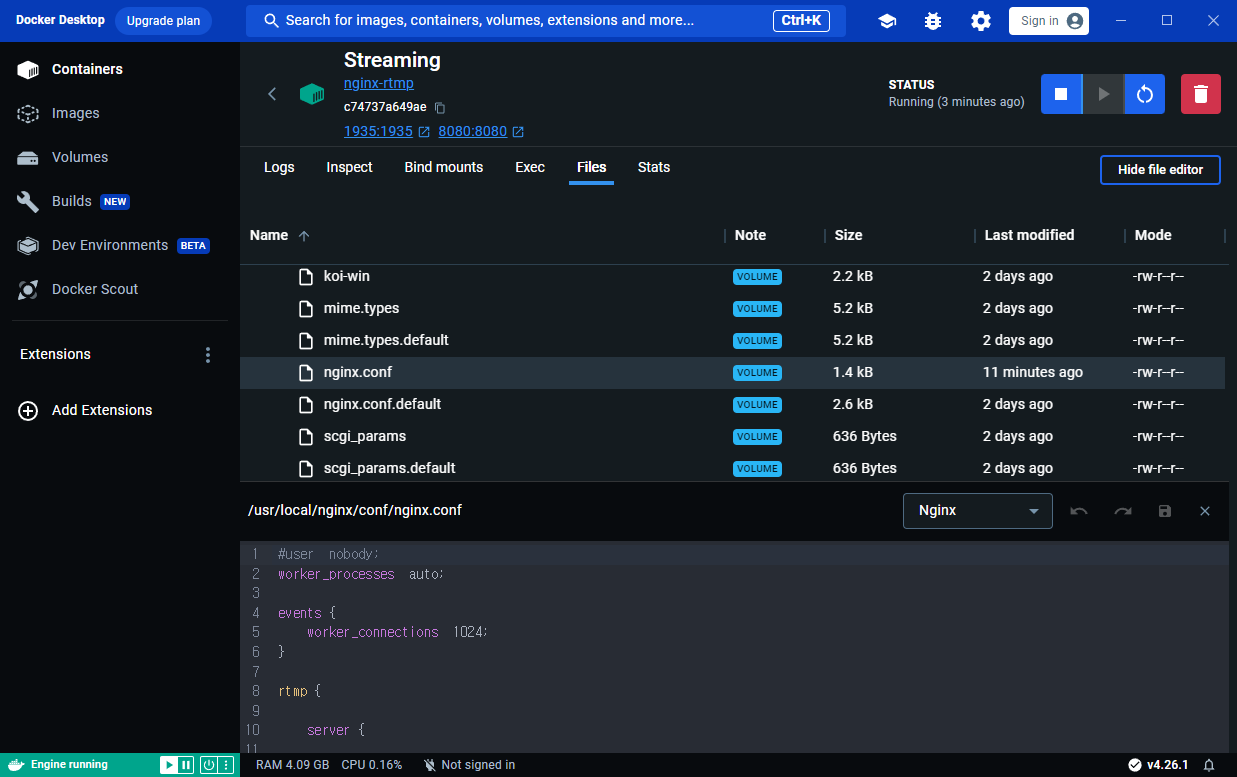Screen dimensions: 1237x777
Task: Switch to the Logs tab
Action: (x=279, y=168)
